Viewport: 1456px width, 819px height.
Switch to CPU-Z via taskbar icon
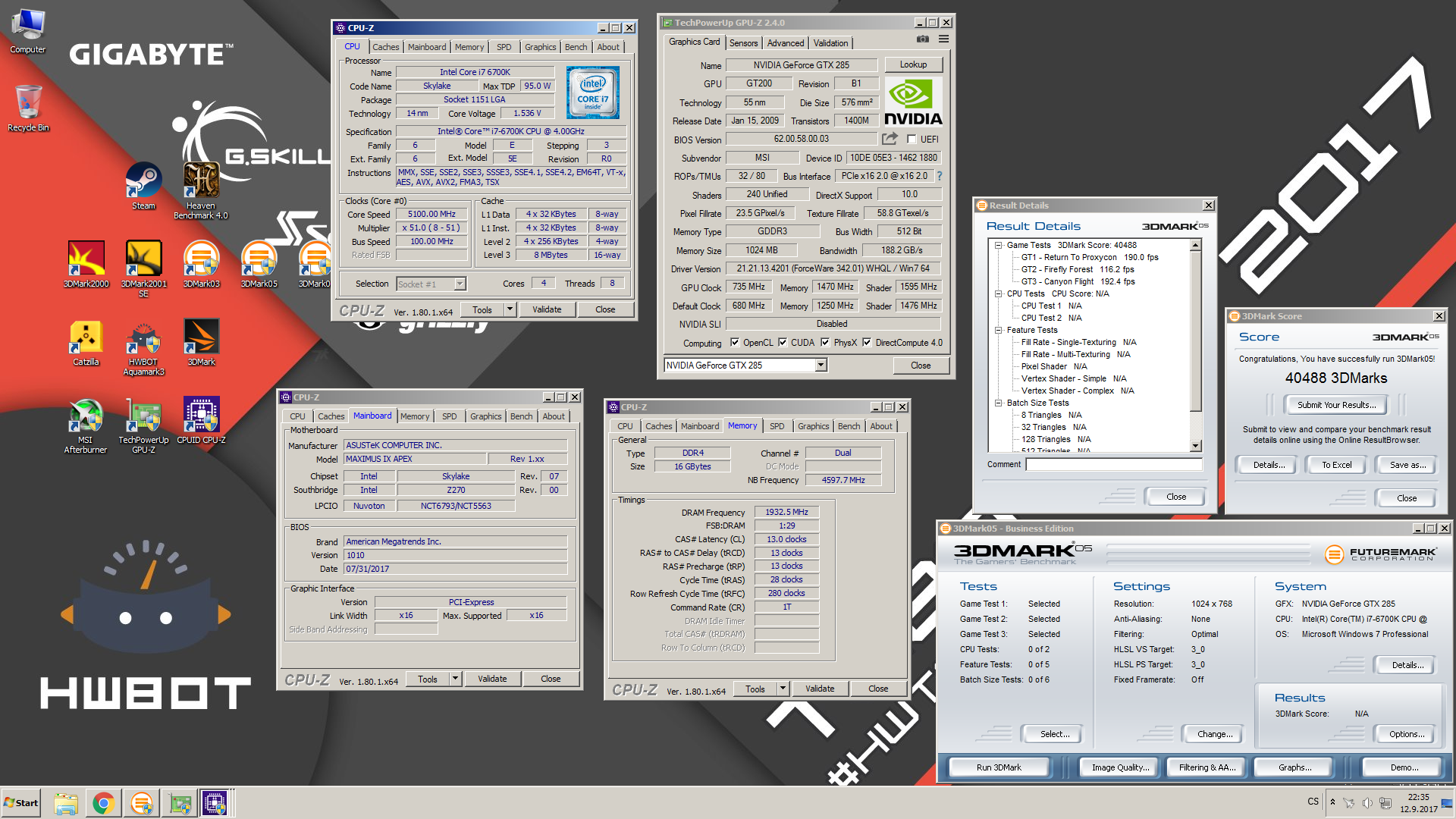tap(215, 803)
